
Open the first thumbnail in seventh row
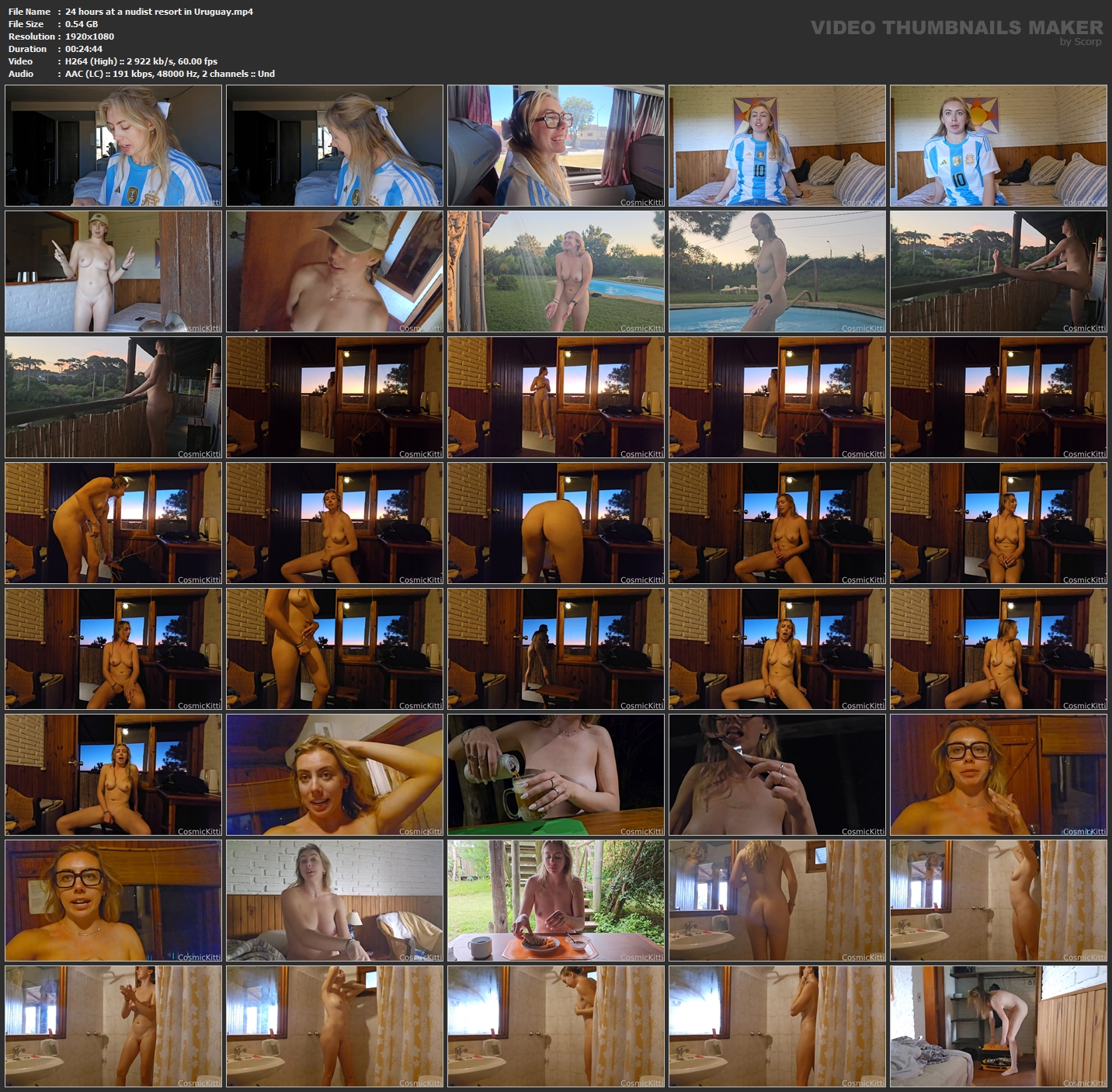[113, 901]
